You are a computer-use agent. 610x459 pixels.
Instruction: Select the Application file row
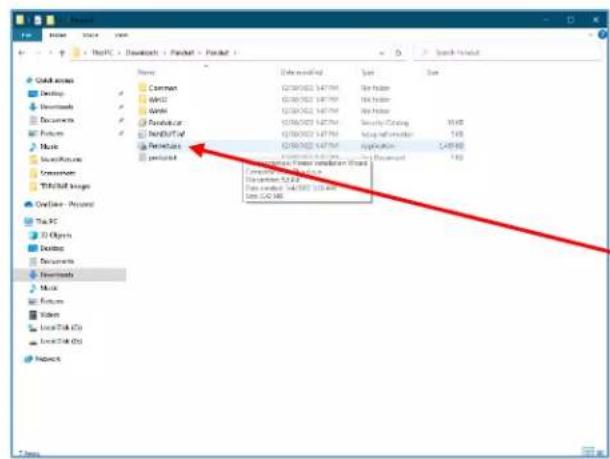pos(300,146)
